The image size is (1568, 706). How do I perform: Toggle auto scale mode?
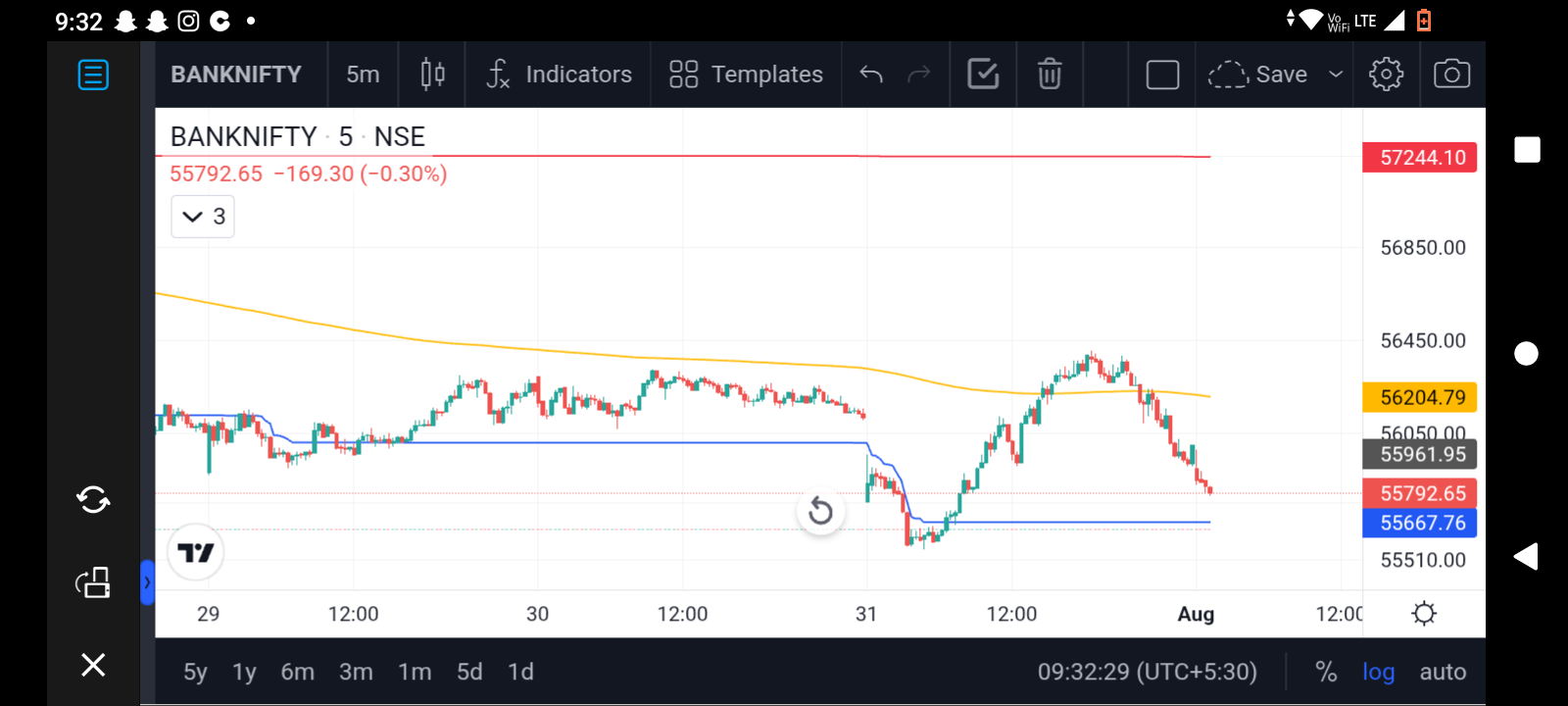click(x=1443, y=672)
